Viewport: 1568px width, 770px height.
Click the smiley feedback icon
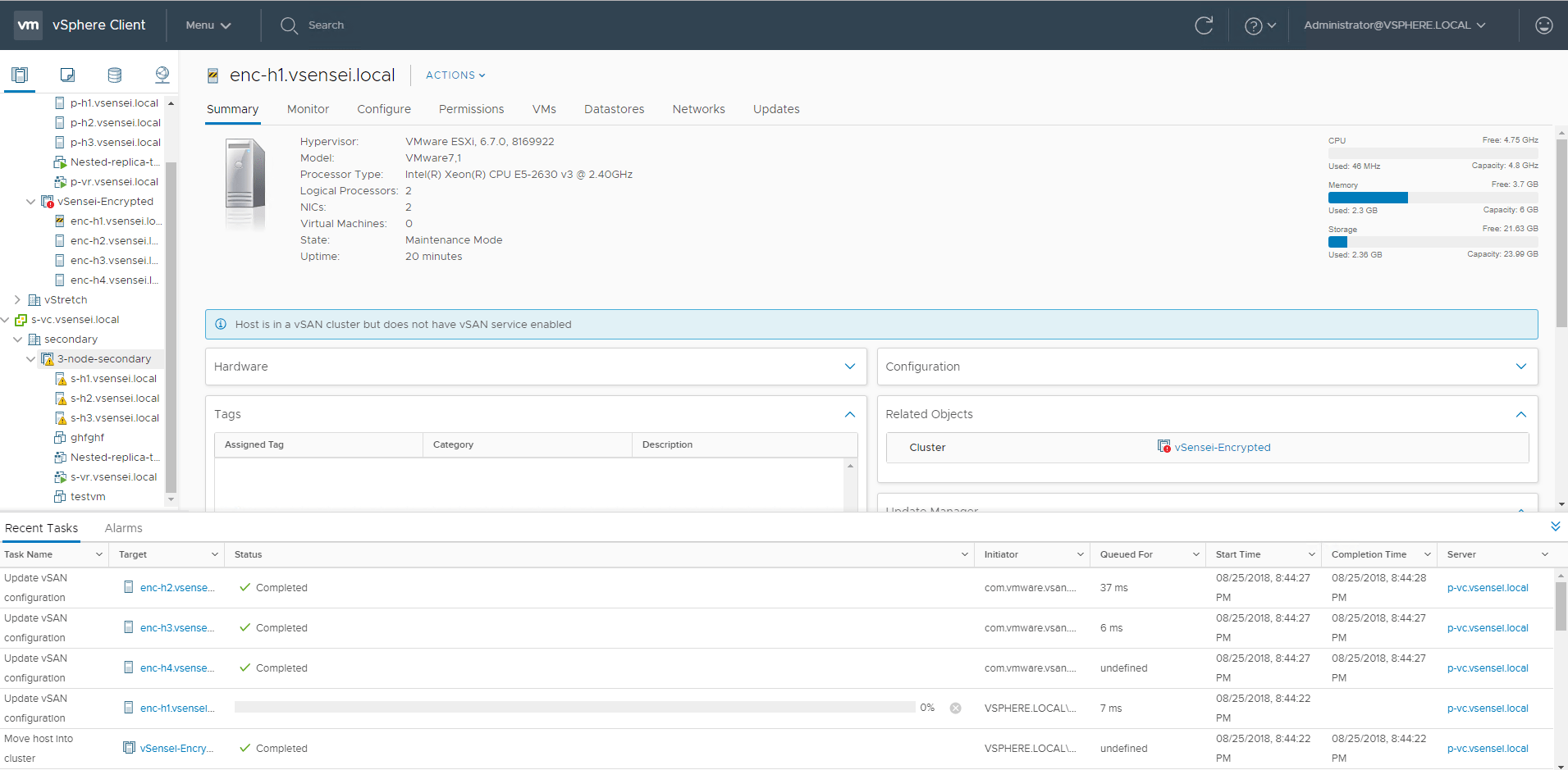[1543, 25]
